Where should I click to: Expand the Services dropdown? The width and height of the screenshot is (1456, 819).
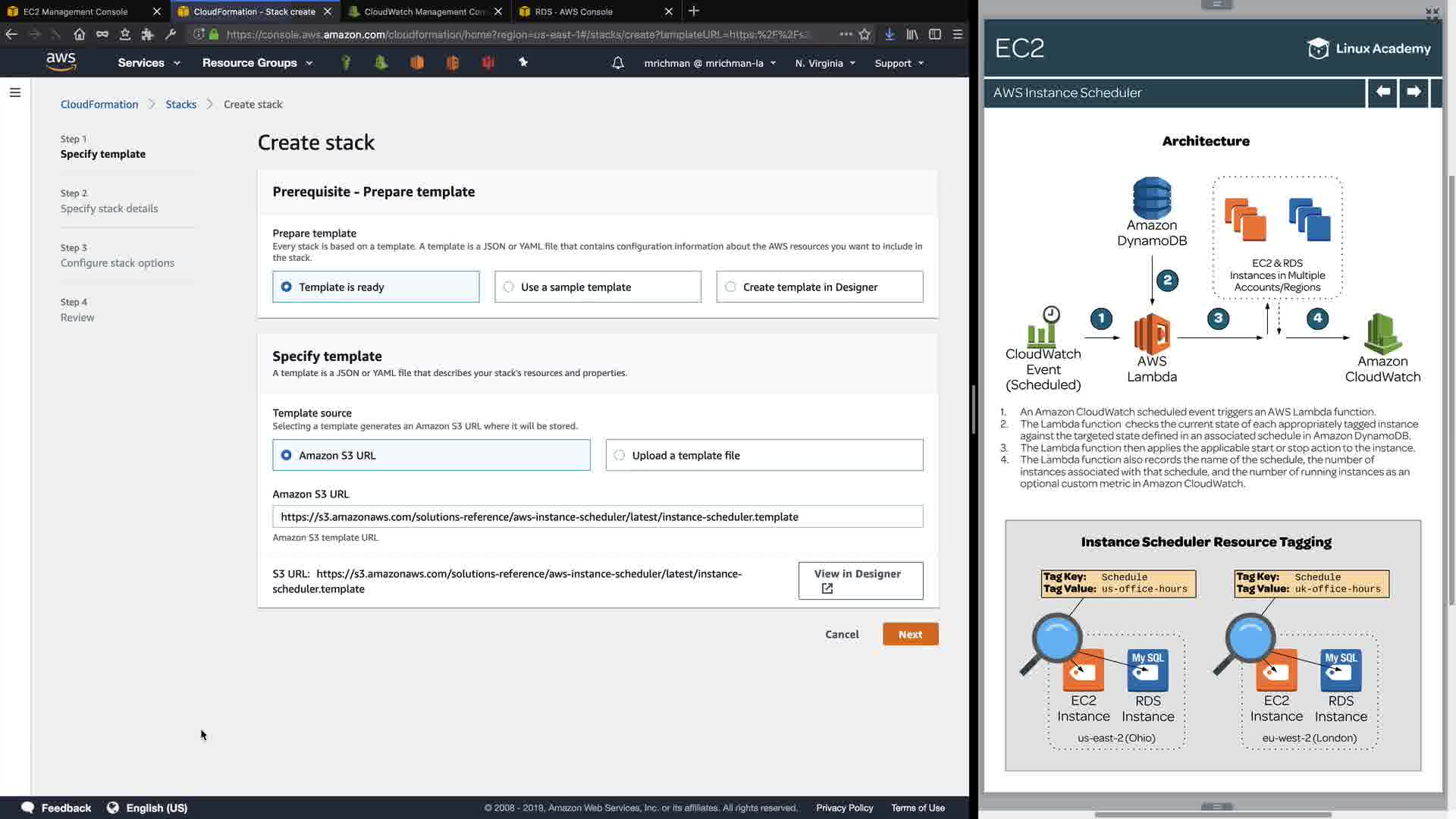149,63
